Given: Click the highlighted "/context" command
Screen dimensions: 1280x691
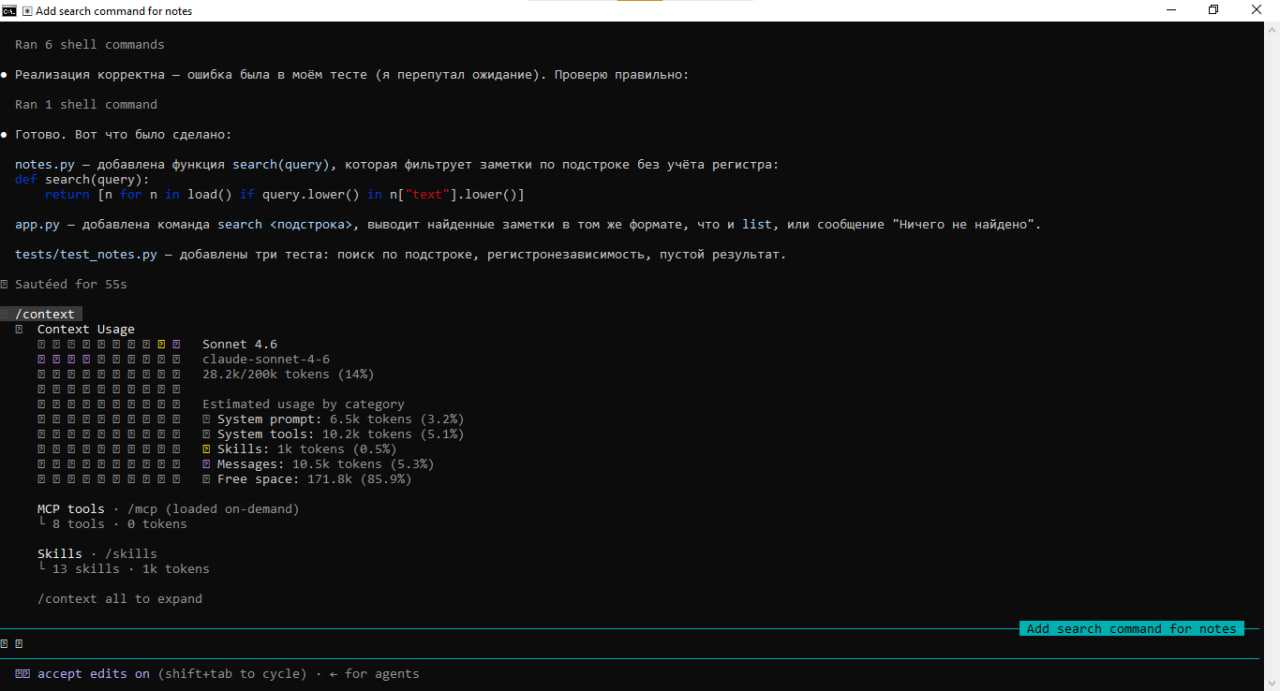Looking at the screenshot, I should click(x=45, y=314).
